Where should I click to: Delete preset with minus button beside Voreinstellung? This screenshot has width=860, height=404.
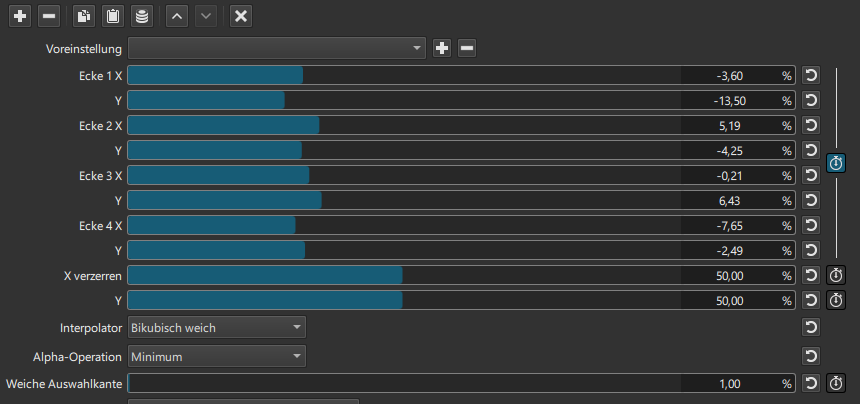467,48
